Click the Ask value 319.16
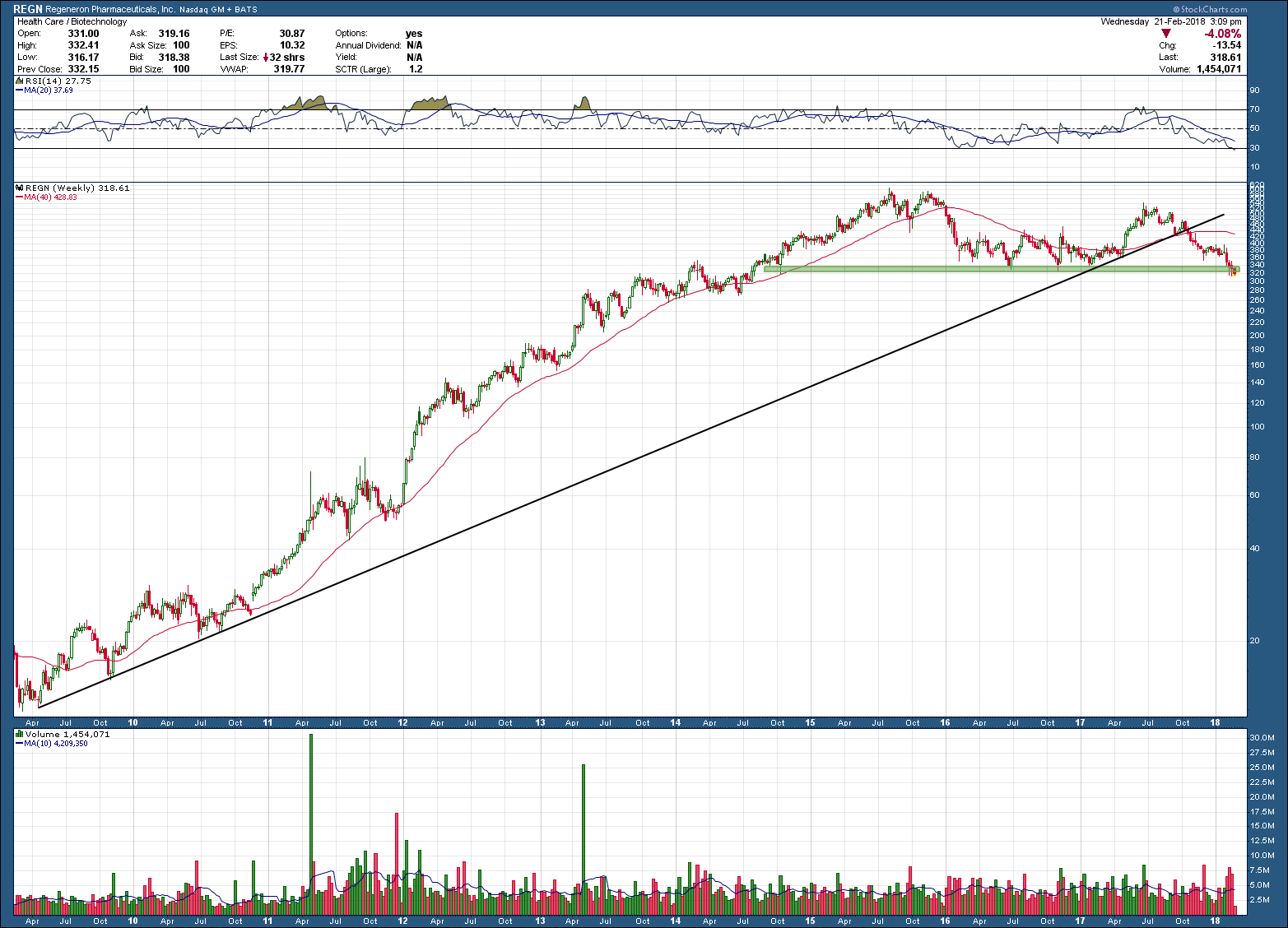 [x=174, y=34]
